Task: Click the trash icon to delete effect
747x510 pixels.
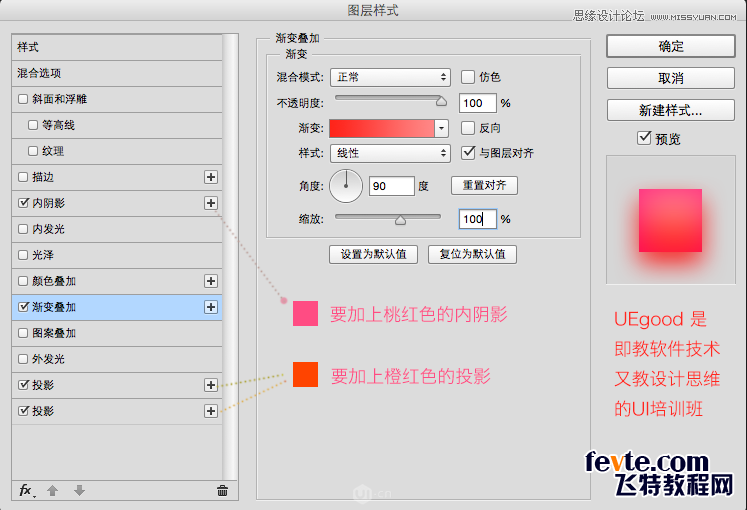Action: pos(222,490)
